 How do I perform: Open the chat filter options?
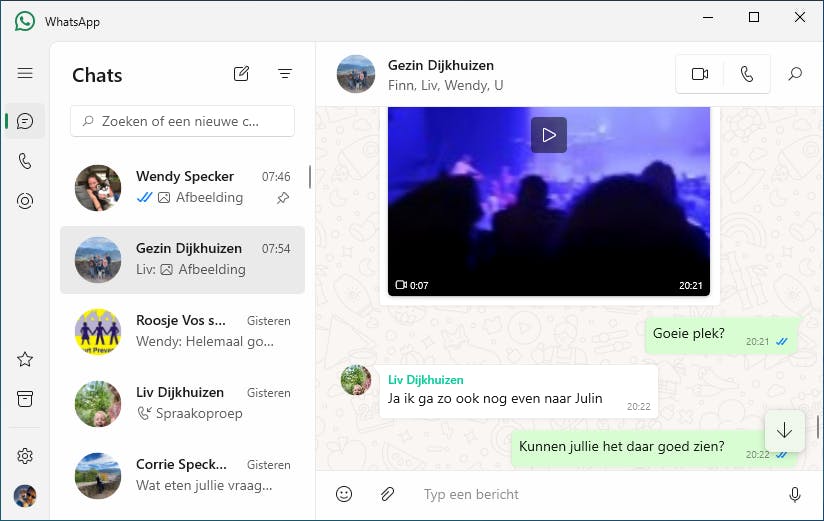click(285, 74)
